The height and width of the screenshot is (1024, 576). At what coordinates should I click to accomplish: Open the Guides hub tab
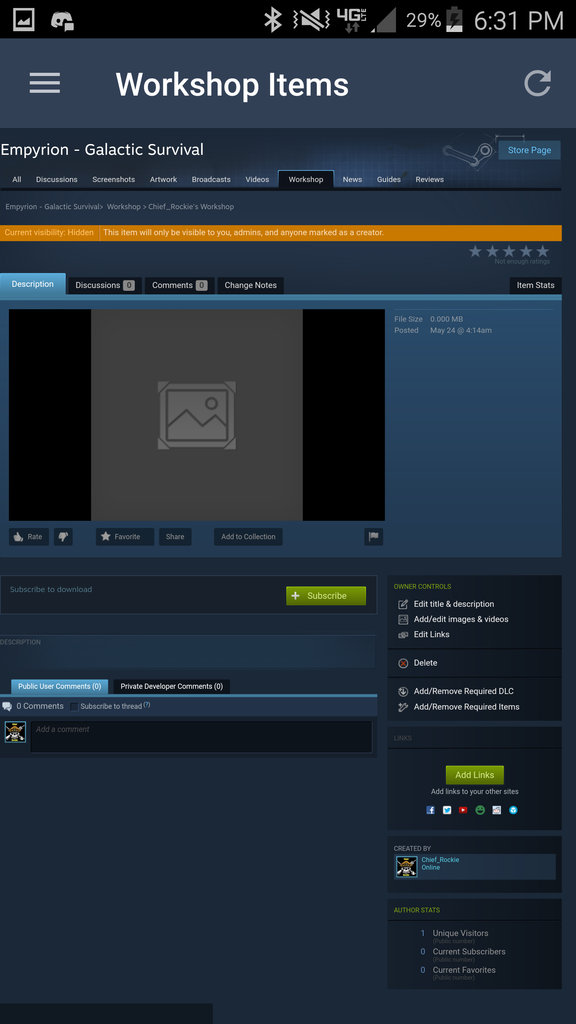[389, 180]
